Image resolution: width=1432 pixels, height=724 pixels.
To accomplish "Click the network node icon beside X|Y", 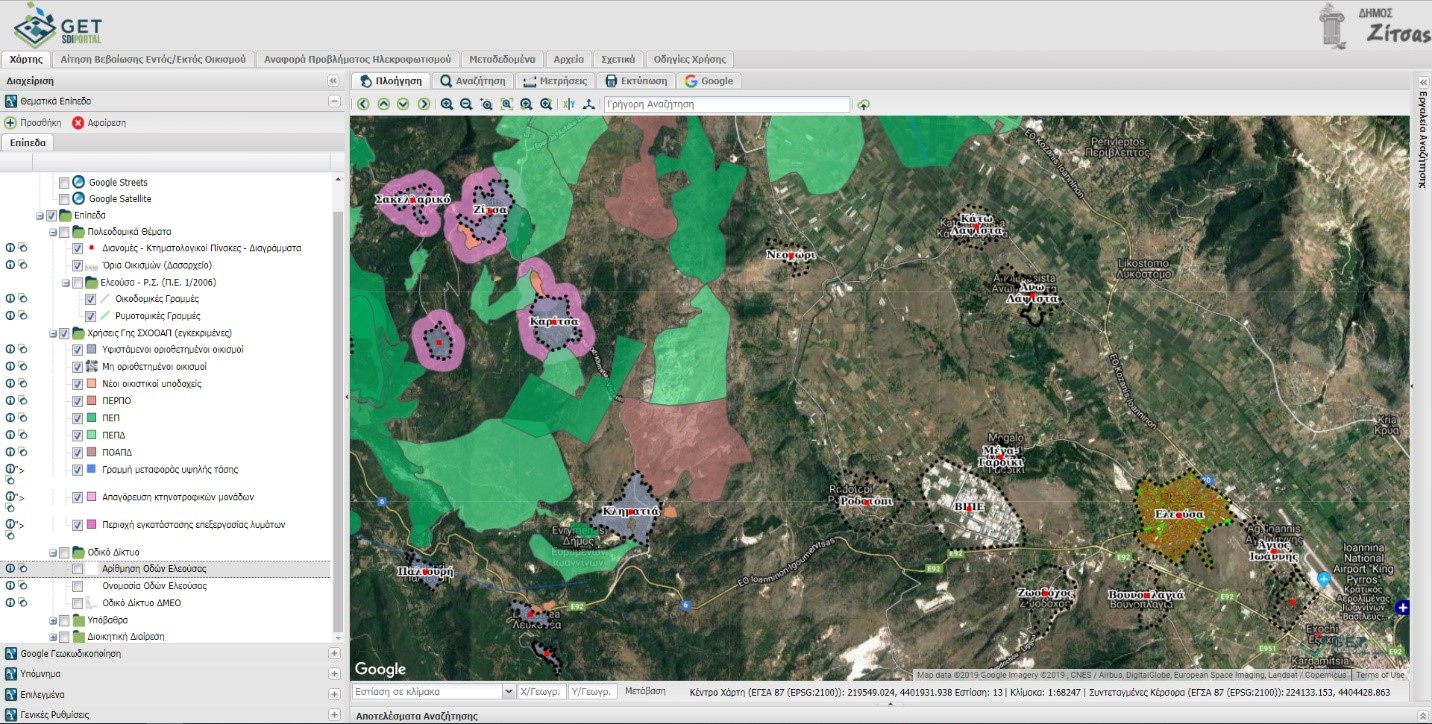I will (x=589, y=104).
